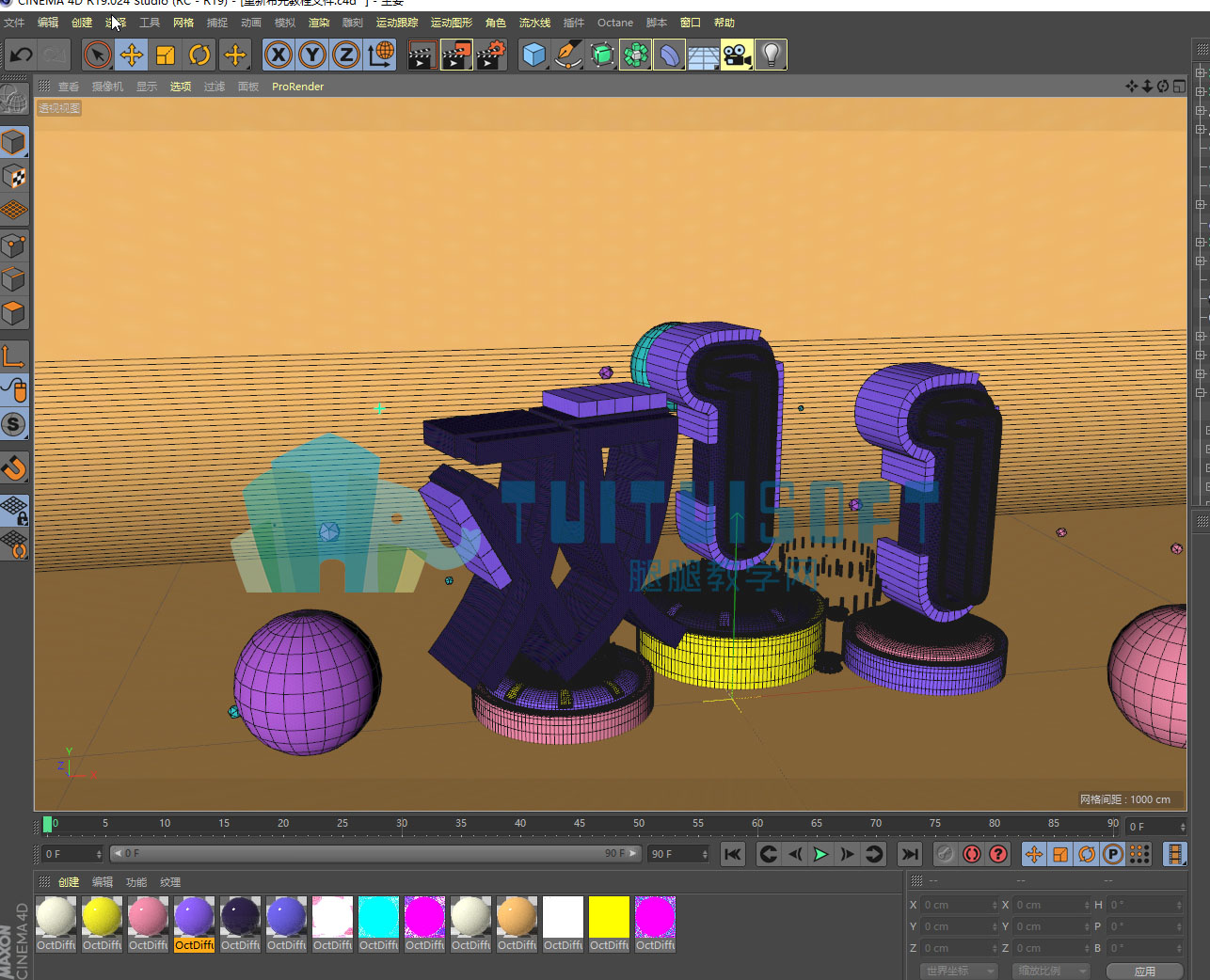
Task: Enable Snap with the S icon
Action: coord(14,424)
